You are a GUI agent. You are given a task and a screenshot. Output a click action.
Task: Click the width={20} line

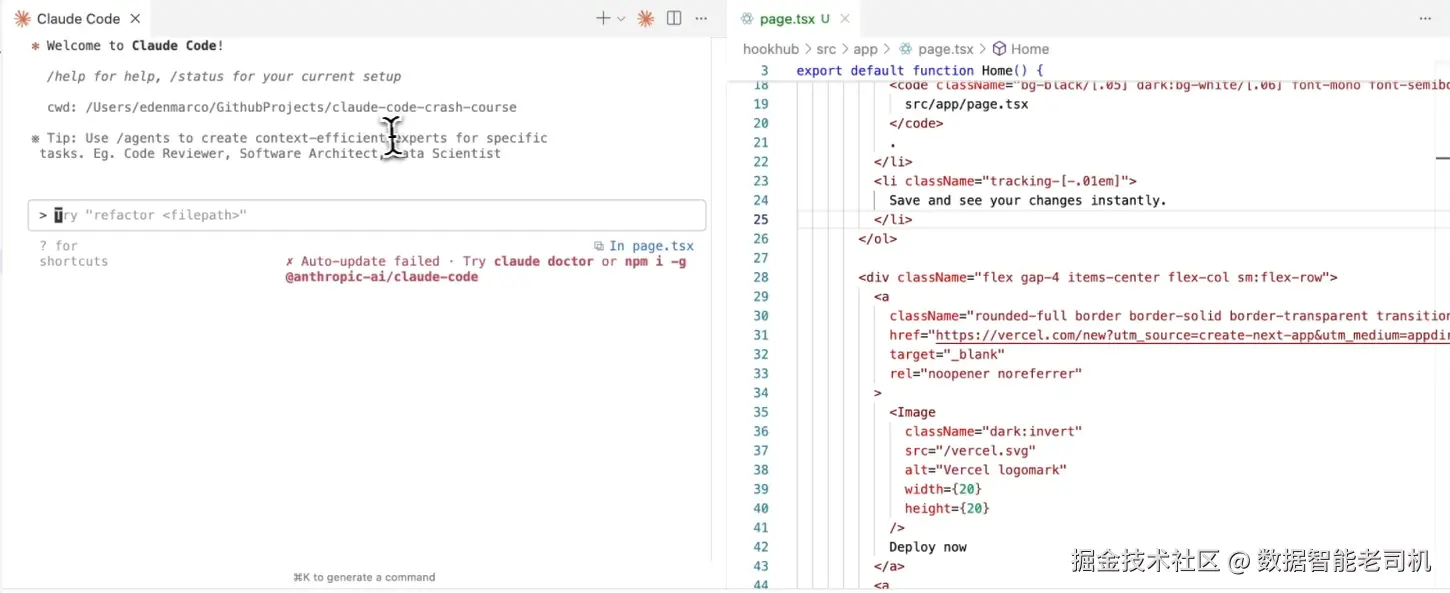pyautogui.click(x=943, y=489)
